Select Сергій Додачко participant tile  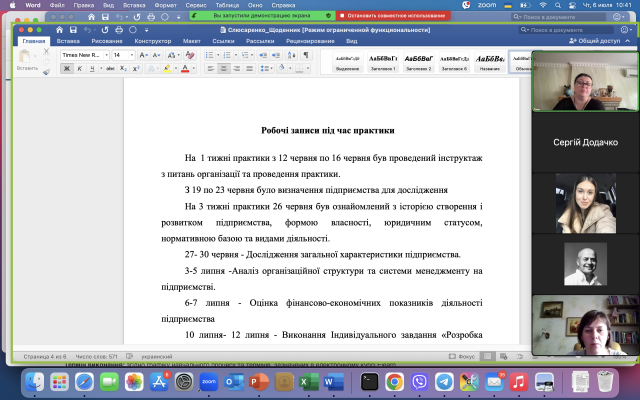(585, 142)
